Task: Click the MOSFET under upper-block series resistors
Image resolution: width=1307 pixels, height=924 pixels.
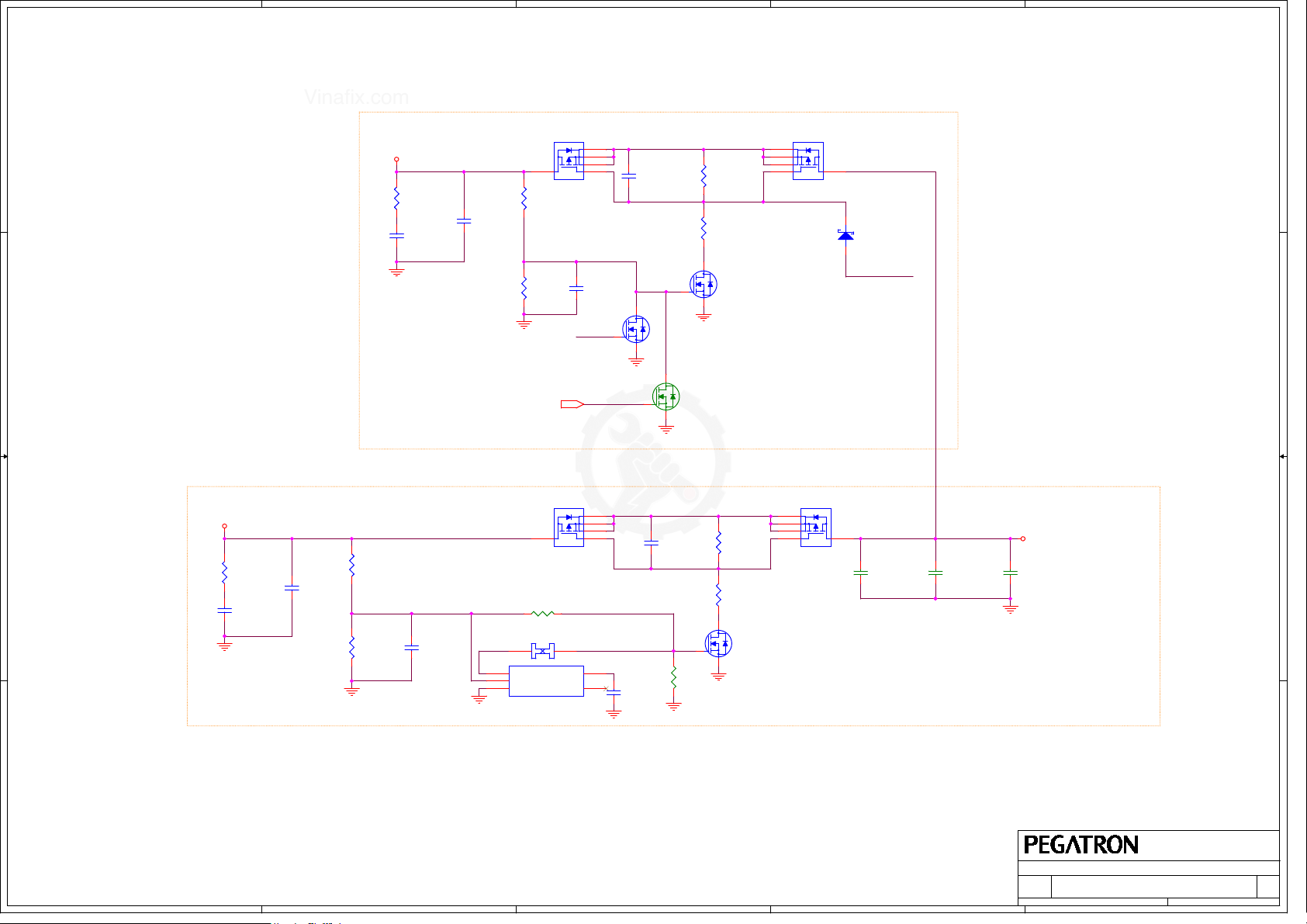Action: click(x=704, y=284)
